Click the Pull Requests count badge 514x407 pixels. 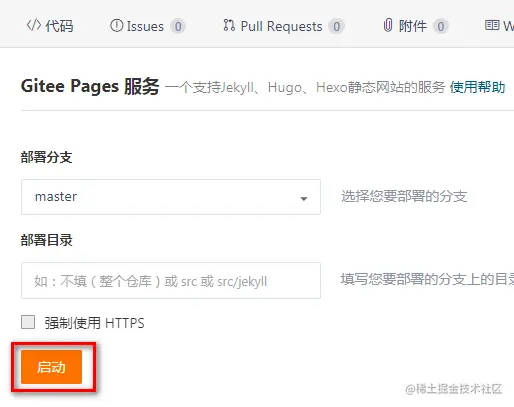point(336,26)
